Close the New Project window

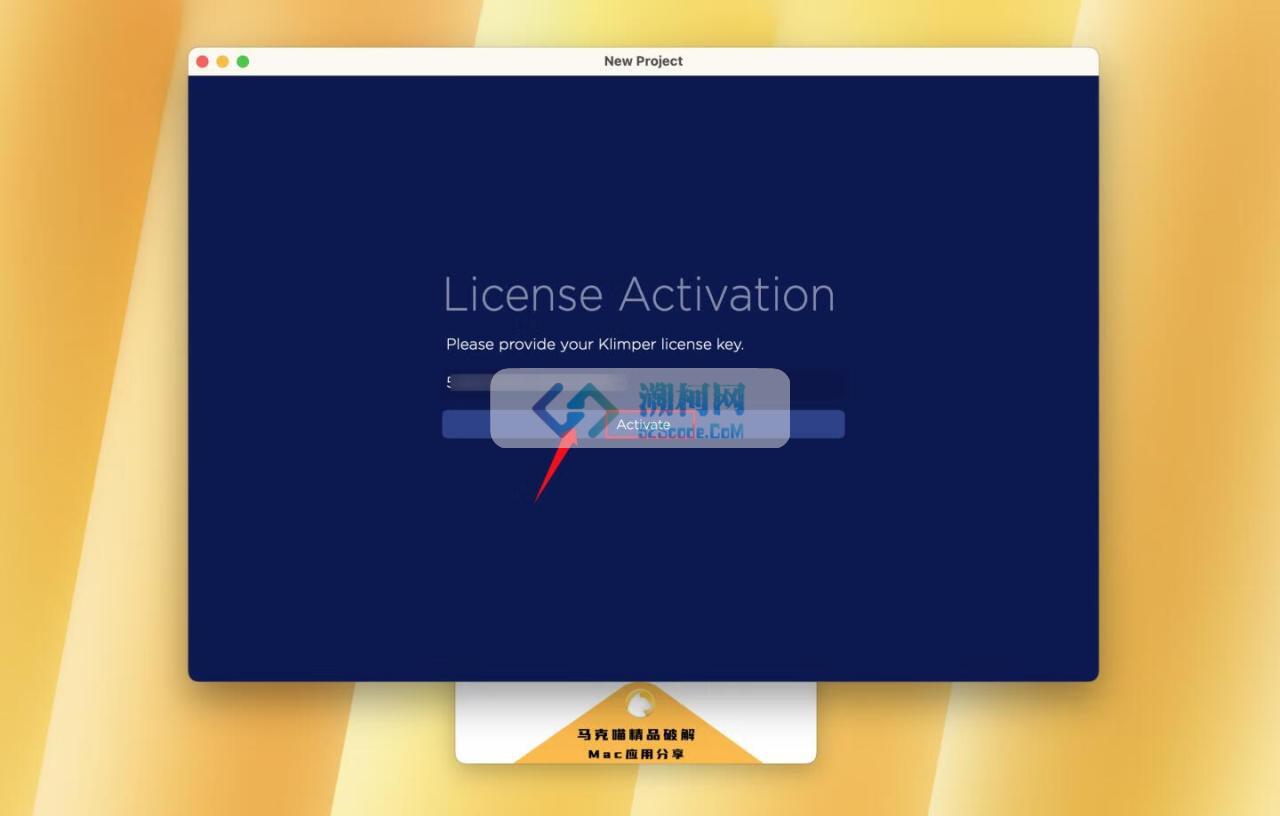pos(202,61)
